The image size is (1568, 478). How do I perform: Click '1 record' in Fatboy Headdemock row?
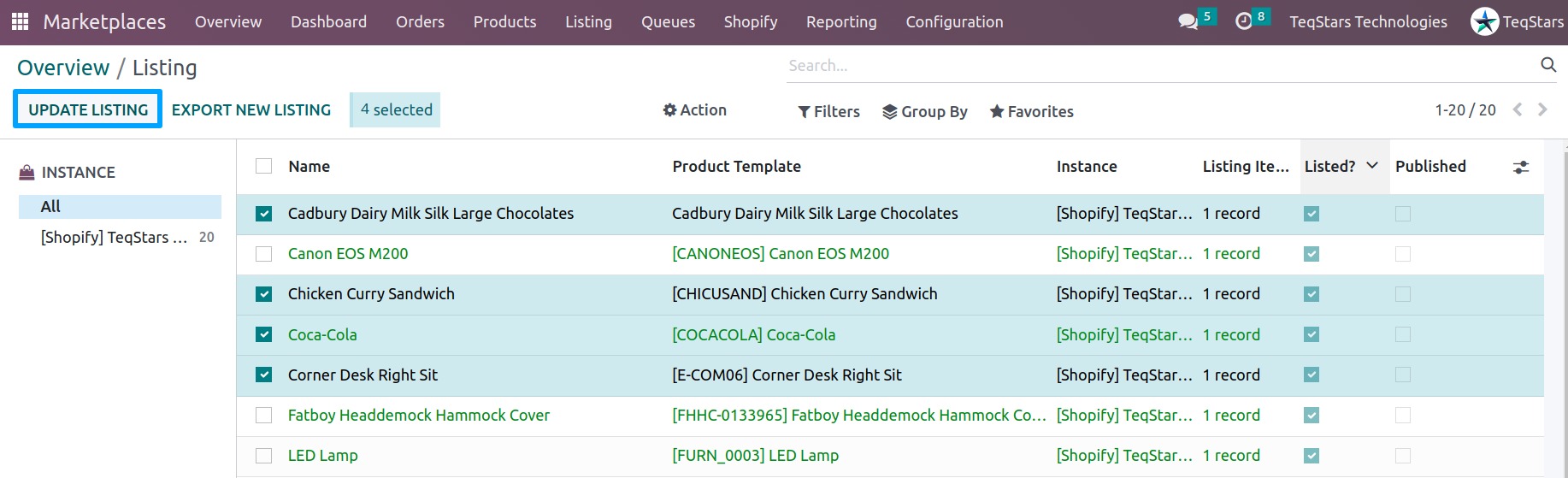tap(1231, 415)
